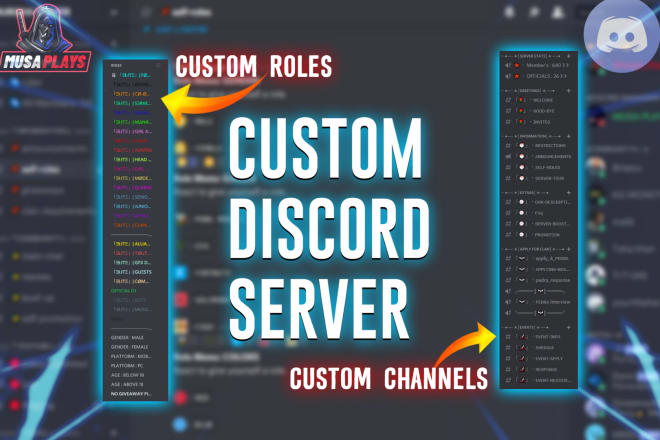Collapse the EXTRAS category header
This screenshot has height=440, width=660.
click(527, 192)
